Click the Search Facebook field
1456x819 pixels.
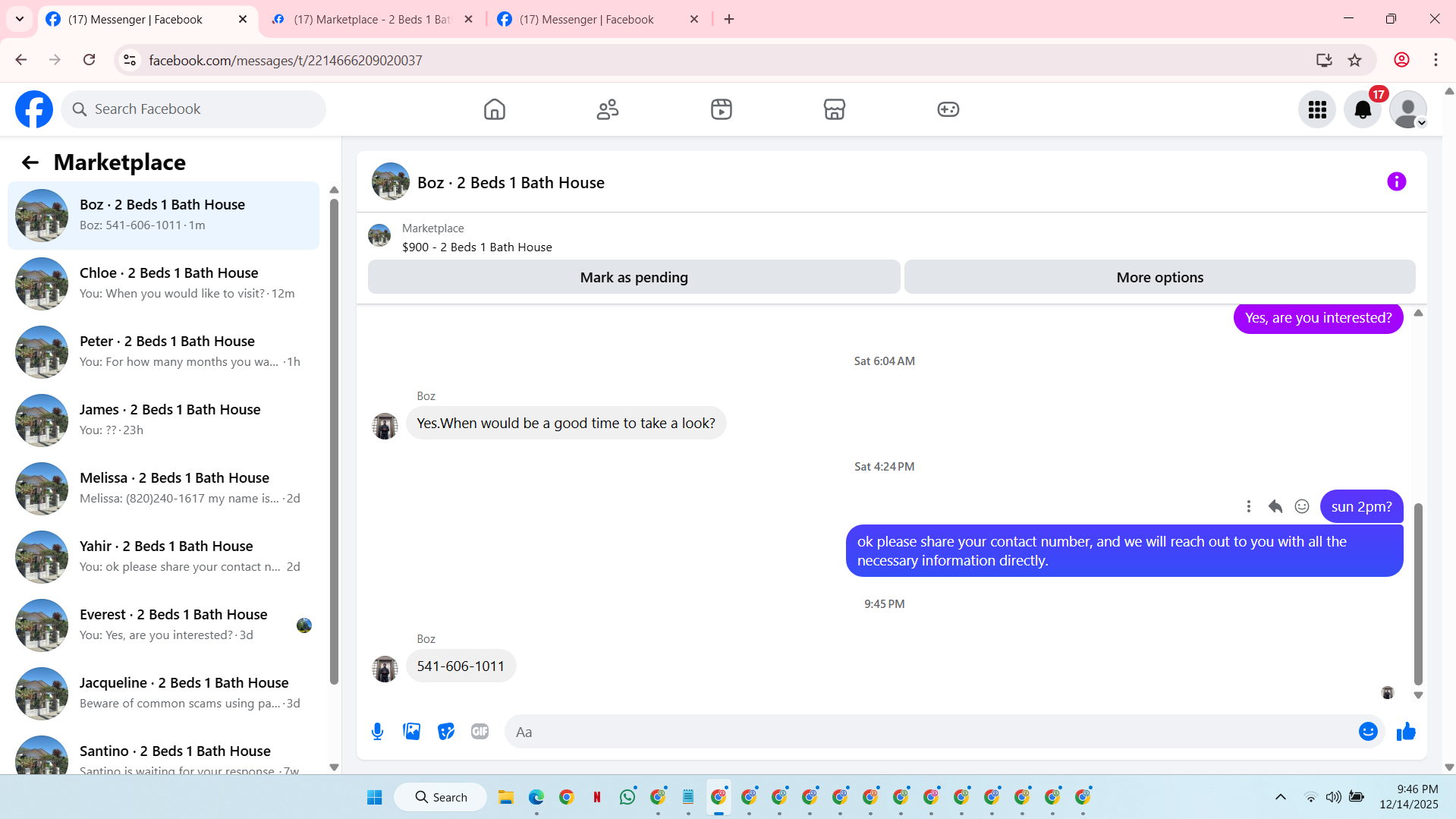click(x=193, y=109)
